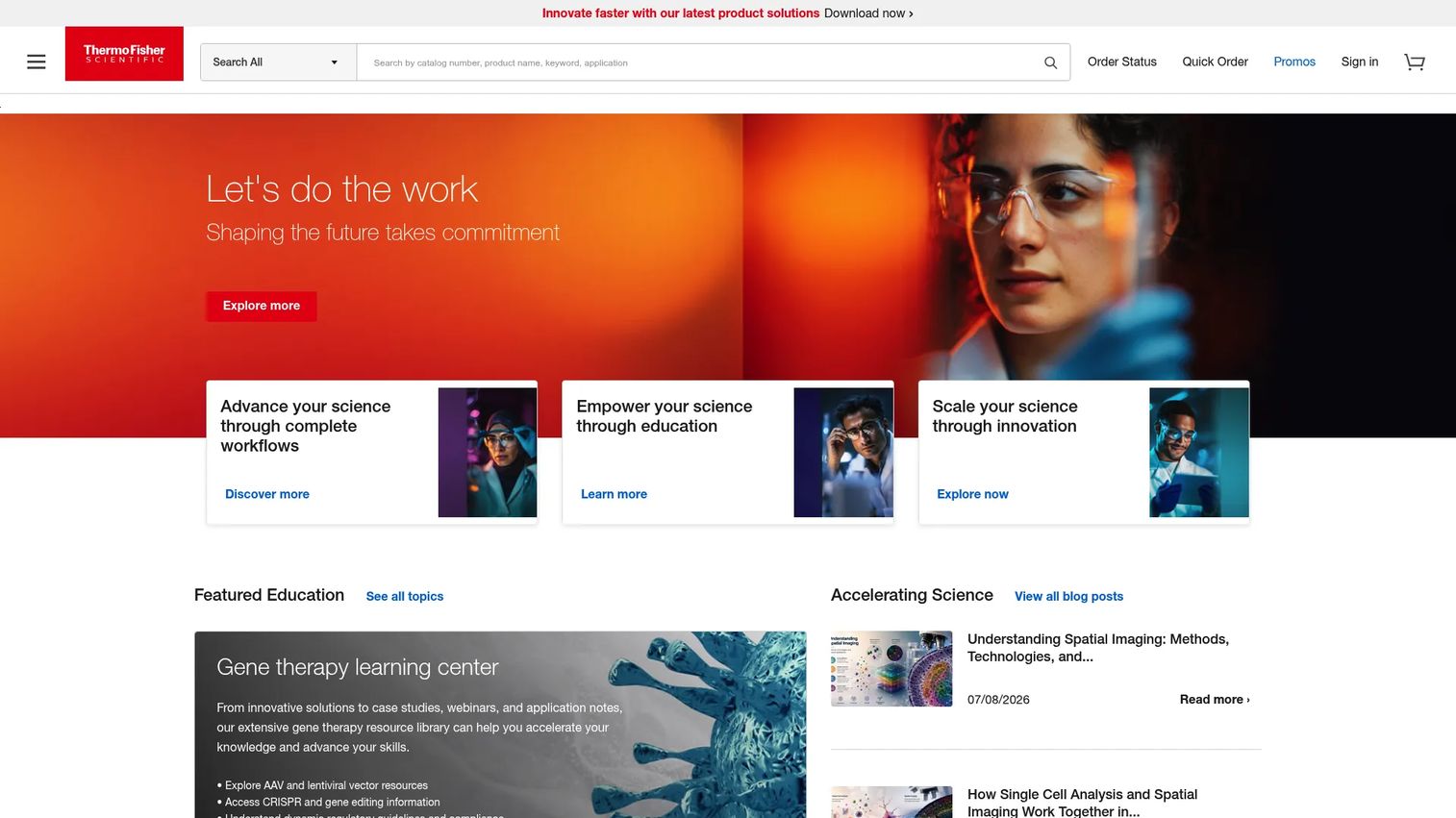Focus the catalog search input field
Image resolution: width=1456 pixels, height=818 pixels.
tap(699, 62)
